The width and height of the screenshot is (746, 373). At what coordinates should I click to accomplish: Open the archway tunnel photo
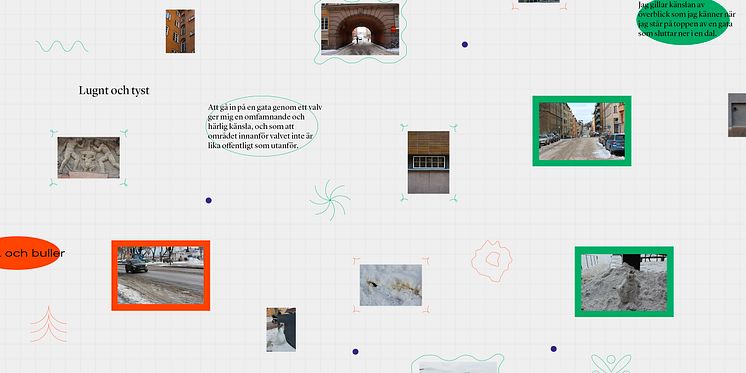360,29
